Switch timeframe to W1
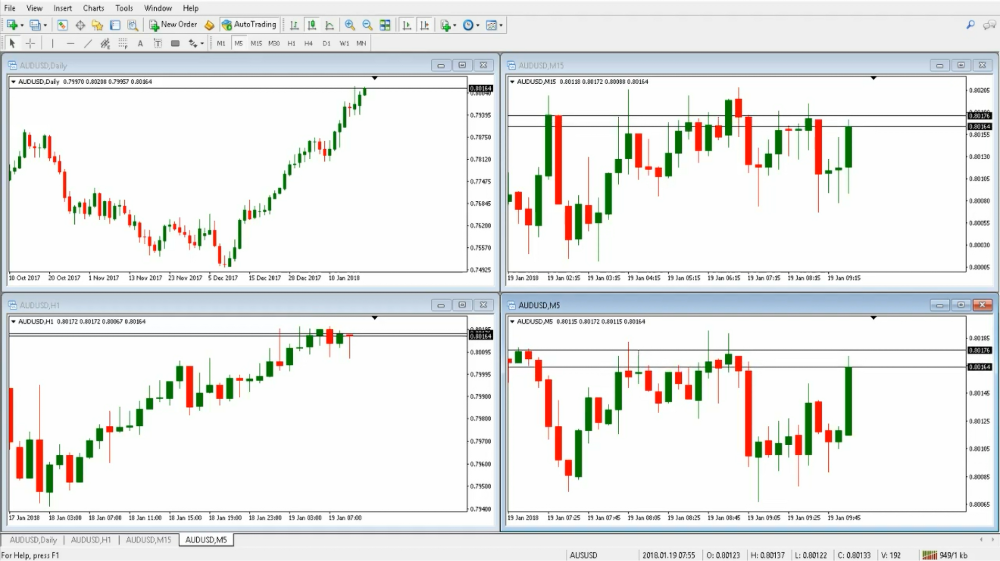Image resolution: width=1000 pixels, height=561 pixels. point(344,43)
